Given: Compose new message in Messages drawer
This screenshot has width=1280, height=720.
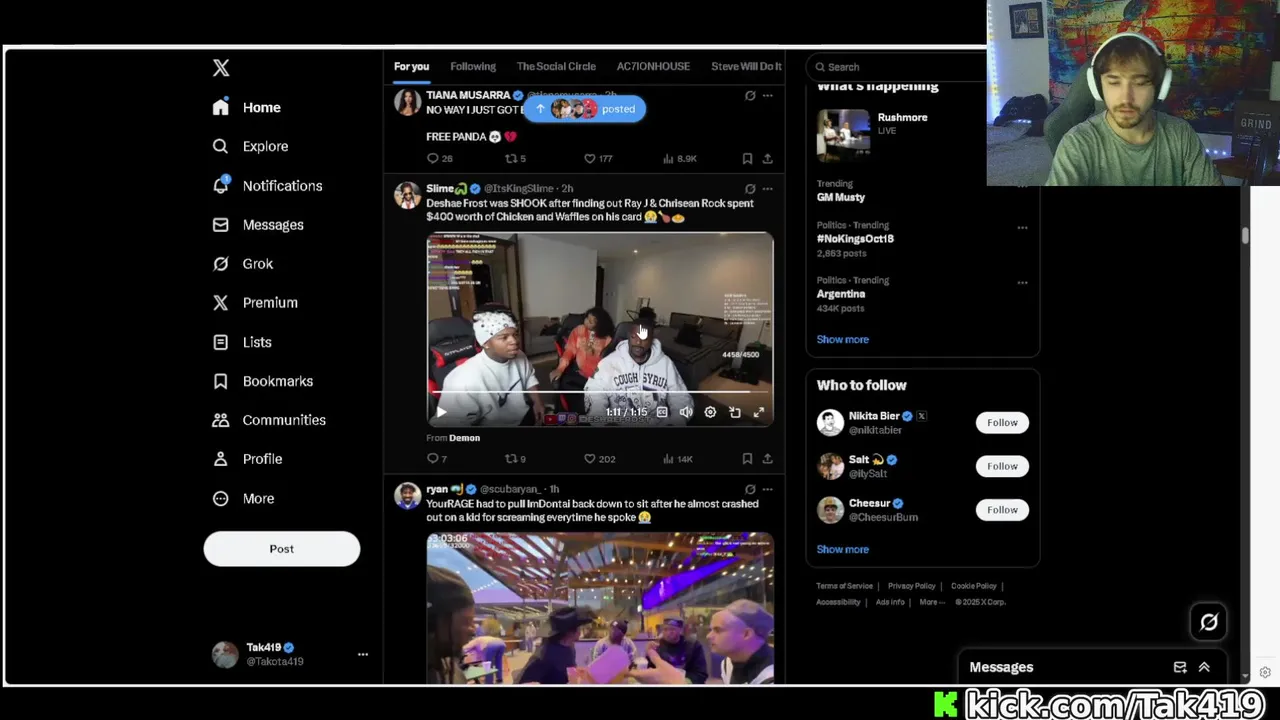Looking at the screenshot, I should pos(1180,667).
